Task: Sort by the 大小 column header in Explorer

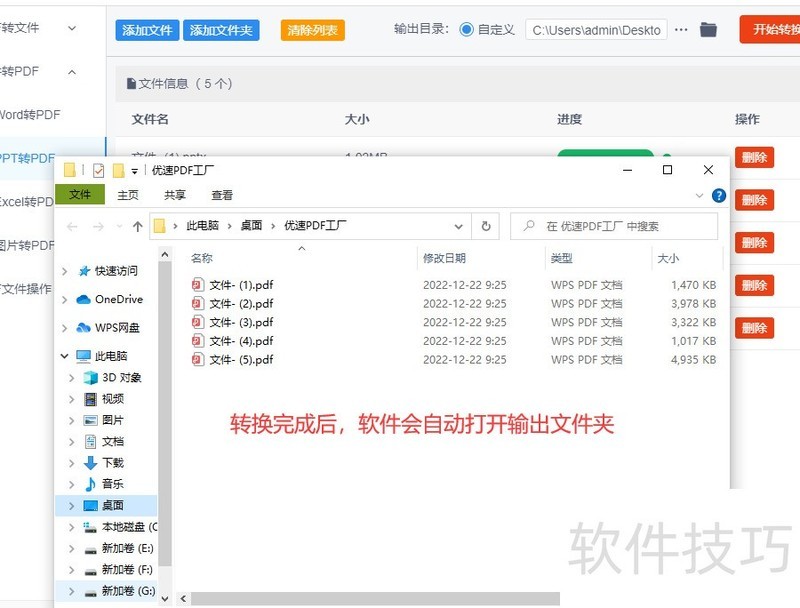Action: pyautogui.click(x=668, y=258)
